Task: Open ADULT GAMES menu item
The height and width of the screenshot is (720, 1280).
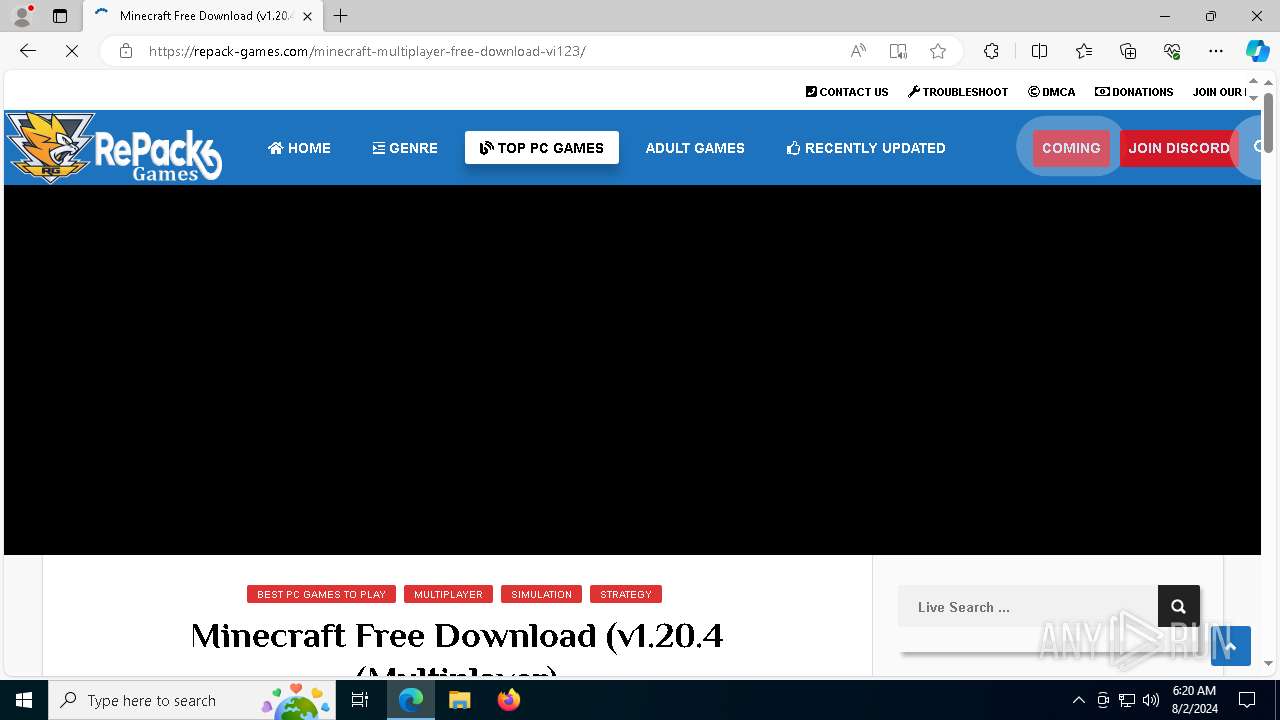Action: pos(695,148)
